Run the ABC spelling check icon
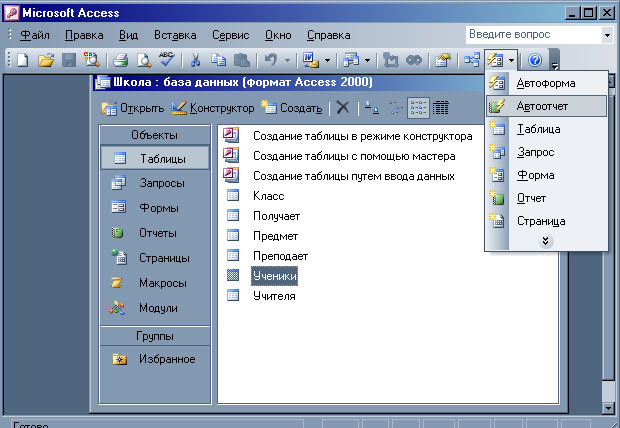 pos(166,60)
